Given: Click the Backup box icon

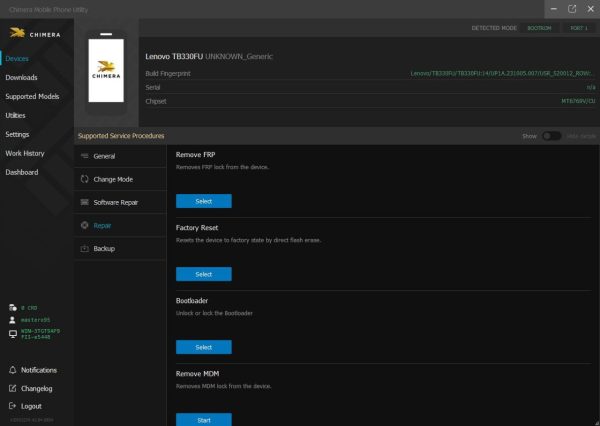Looking at the screenshot, I should (x=85, y=248).
